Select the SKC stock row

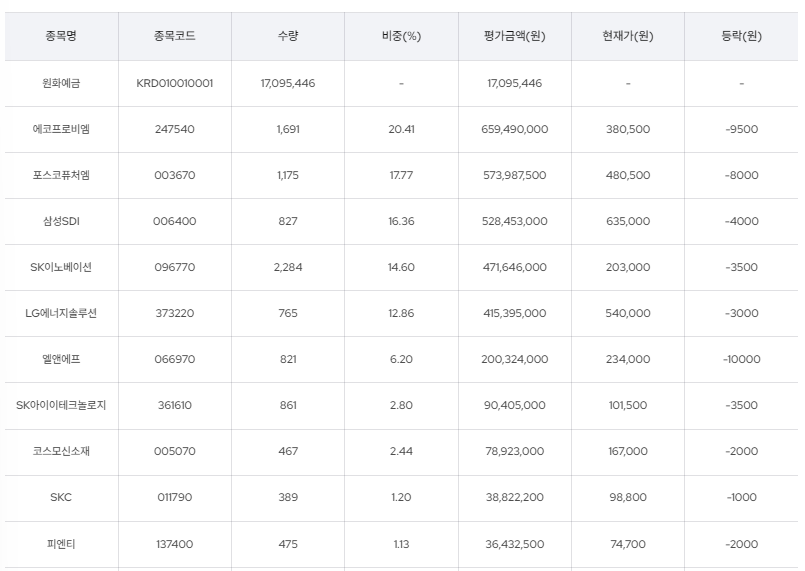click(61, 497)
